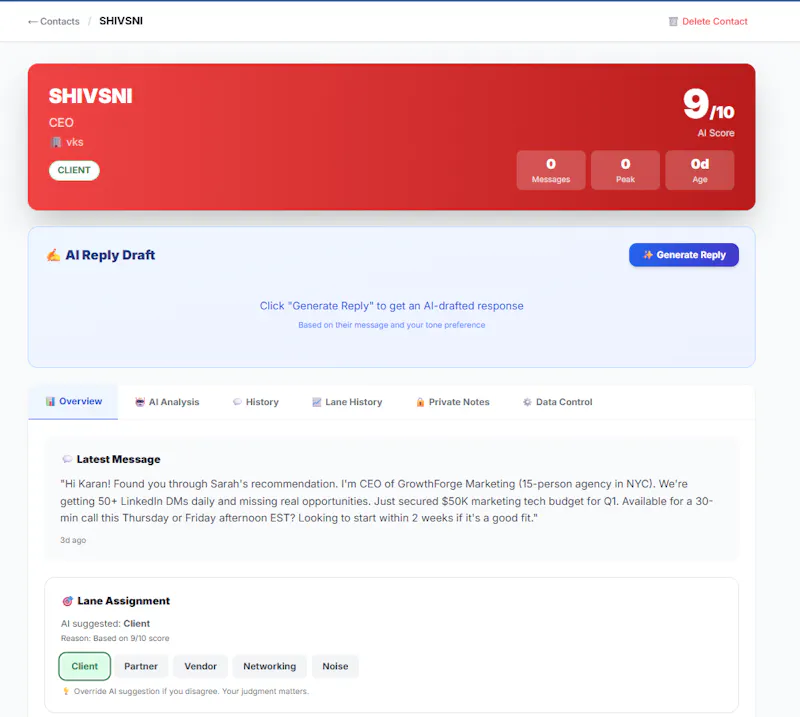Viewport: 800px width, 717px height.
Task: Click the bar chart icon on Overview tab
Action: pyautogui.click(x=51, y=402)
